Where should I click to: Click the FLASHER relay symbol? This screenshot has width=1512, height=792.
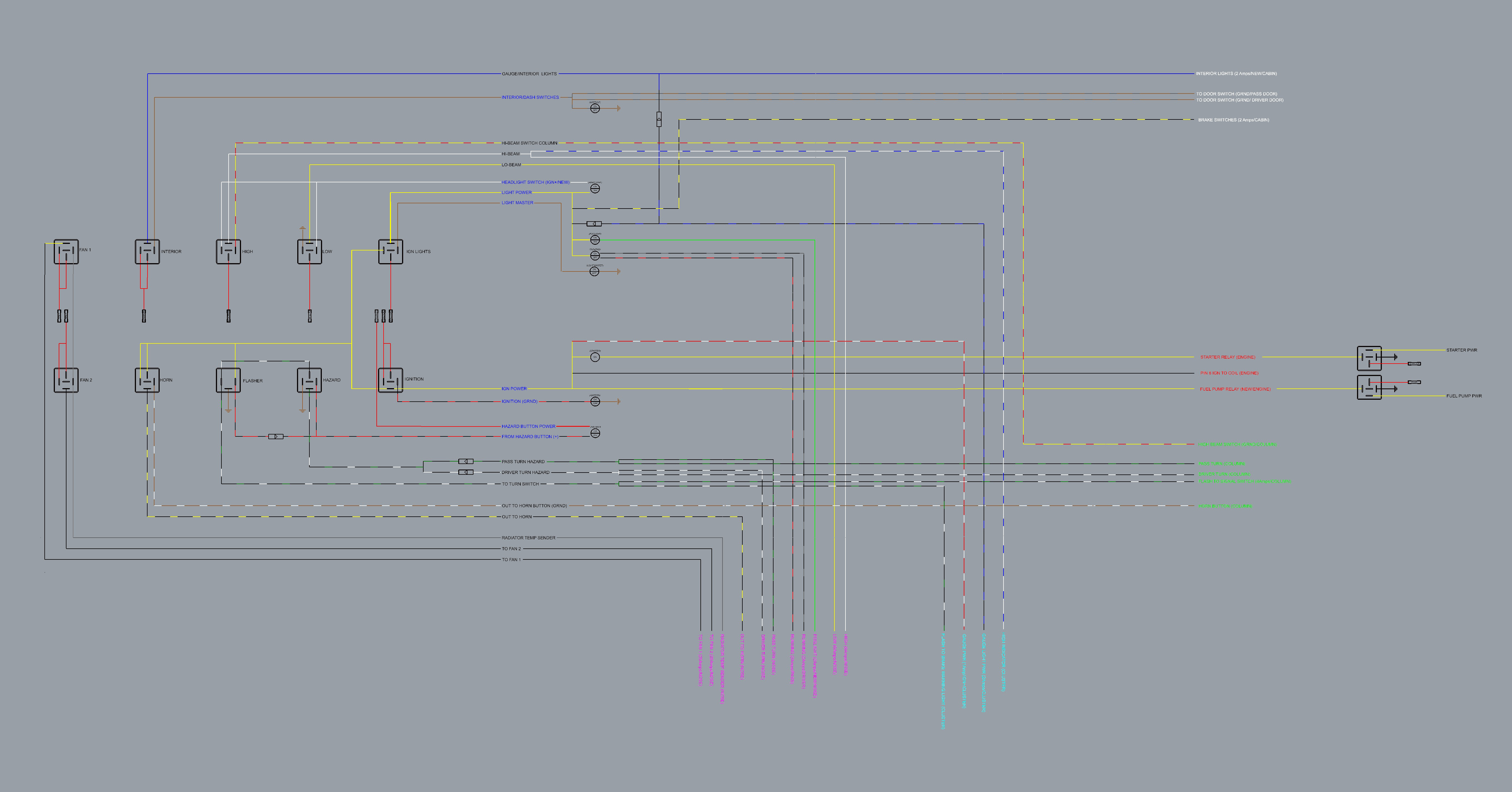pyautogui.click(x=228, y=380)
